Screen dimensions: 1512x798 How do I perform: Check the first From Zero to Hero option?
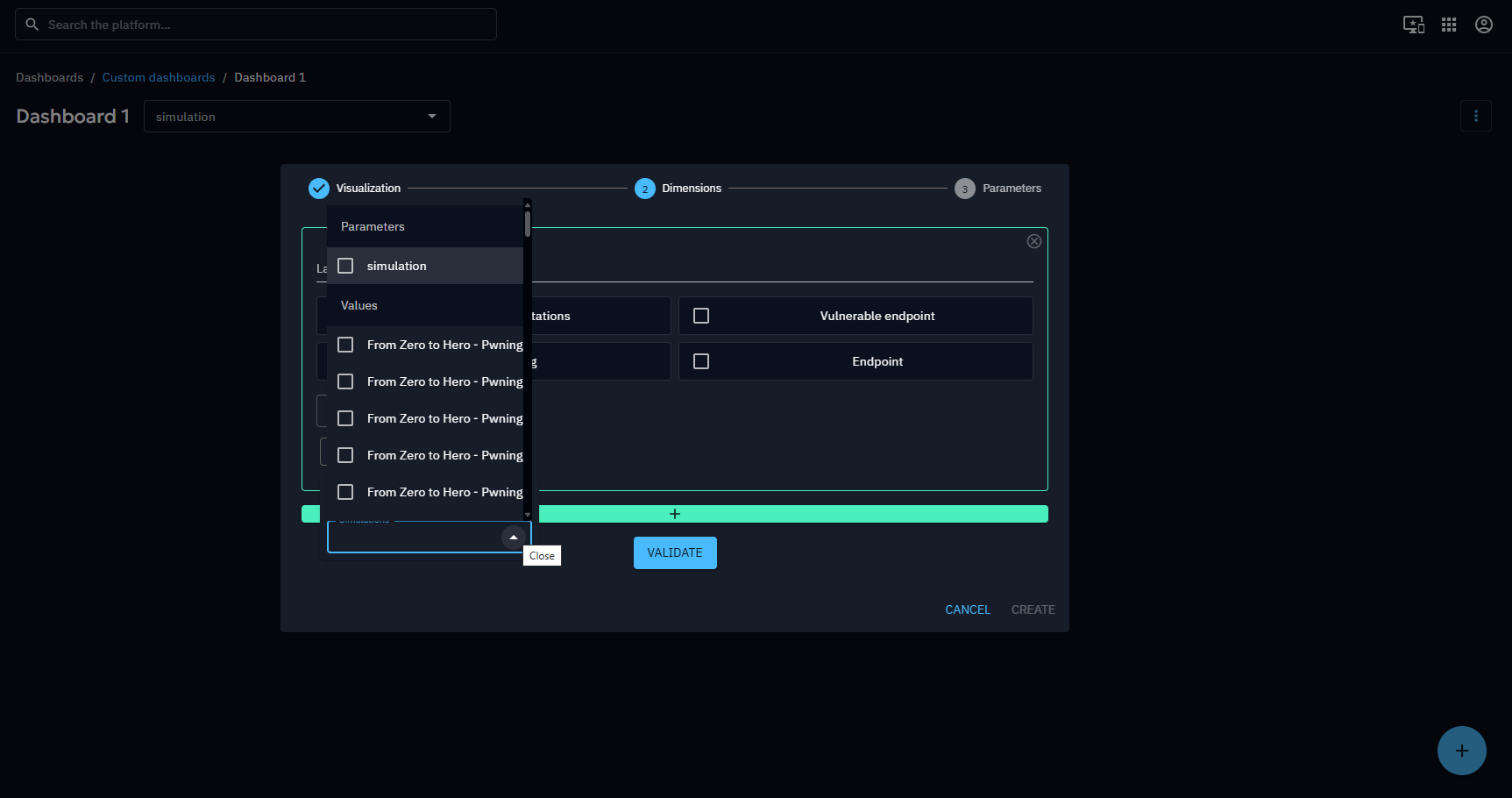pyautogui.click(x=346, y=345)
